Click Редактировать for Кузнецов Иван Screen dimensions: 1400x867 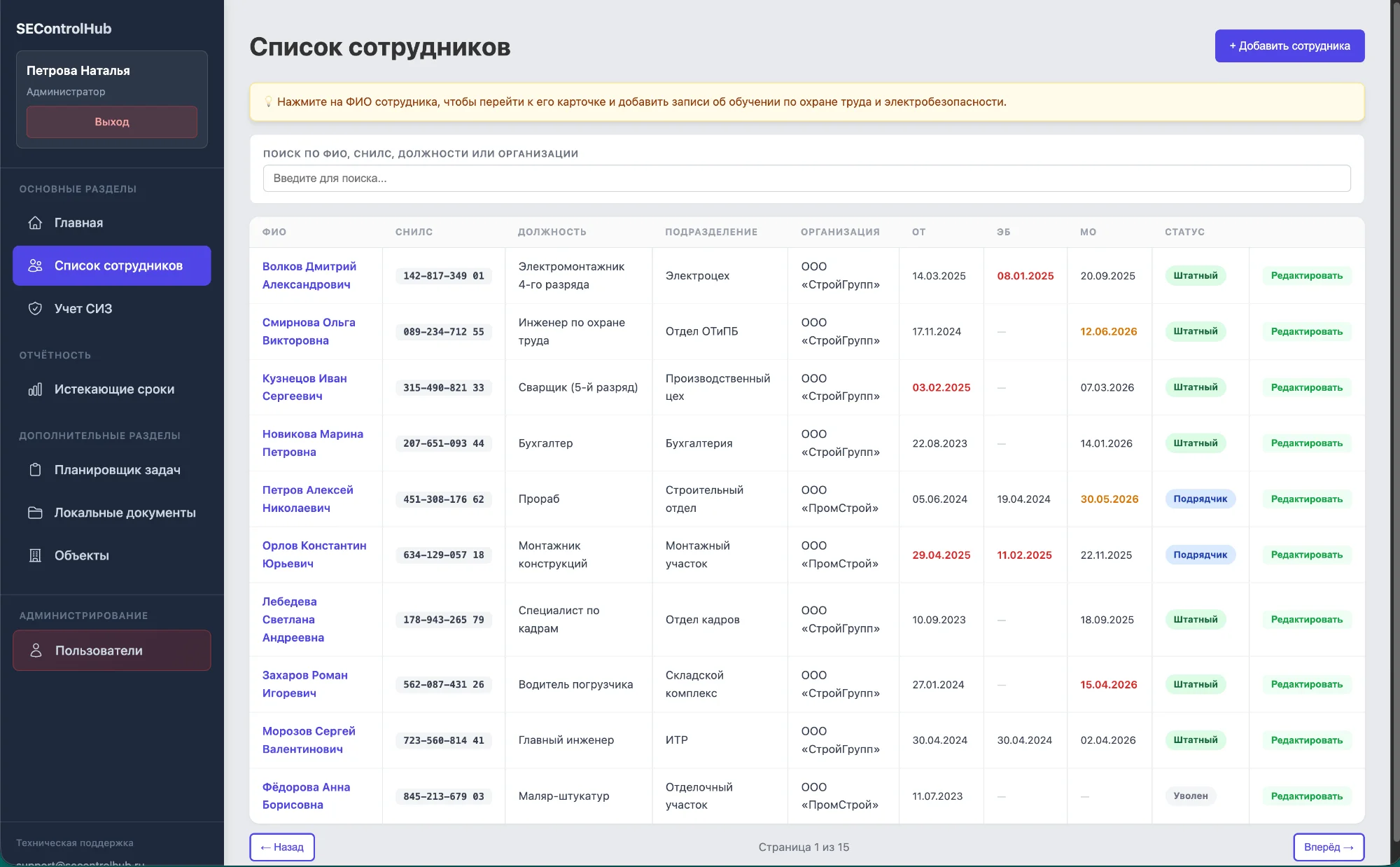tap(1307, 387)
